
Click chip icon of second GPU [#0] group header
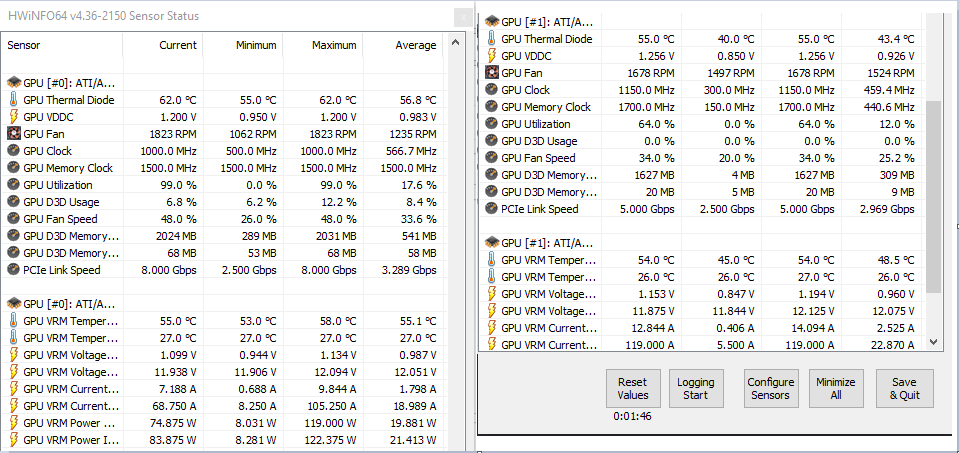coord(13,303)
